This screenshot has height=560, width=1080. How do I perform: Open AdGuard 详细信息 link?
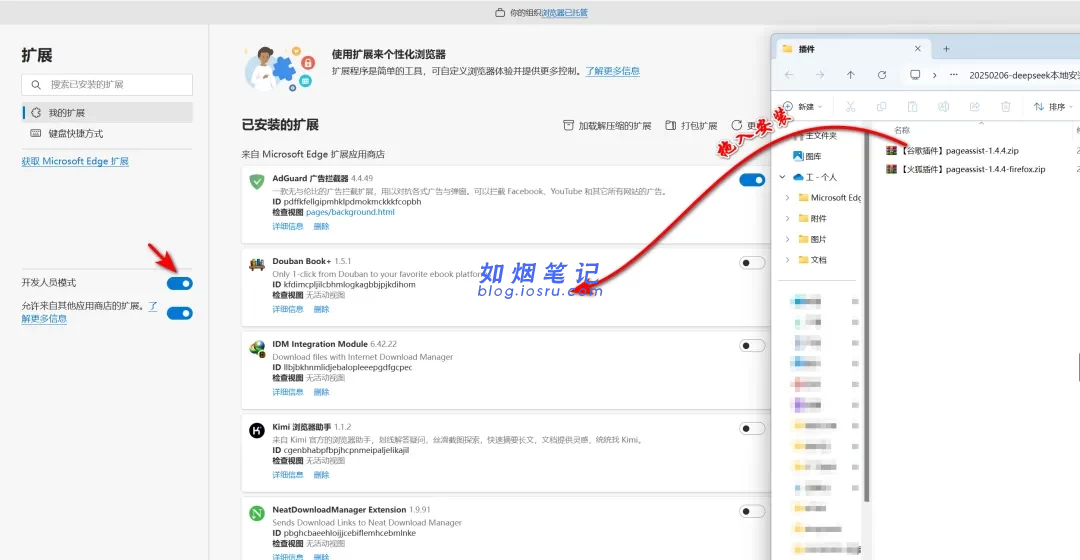[288, 226]
